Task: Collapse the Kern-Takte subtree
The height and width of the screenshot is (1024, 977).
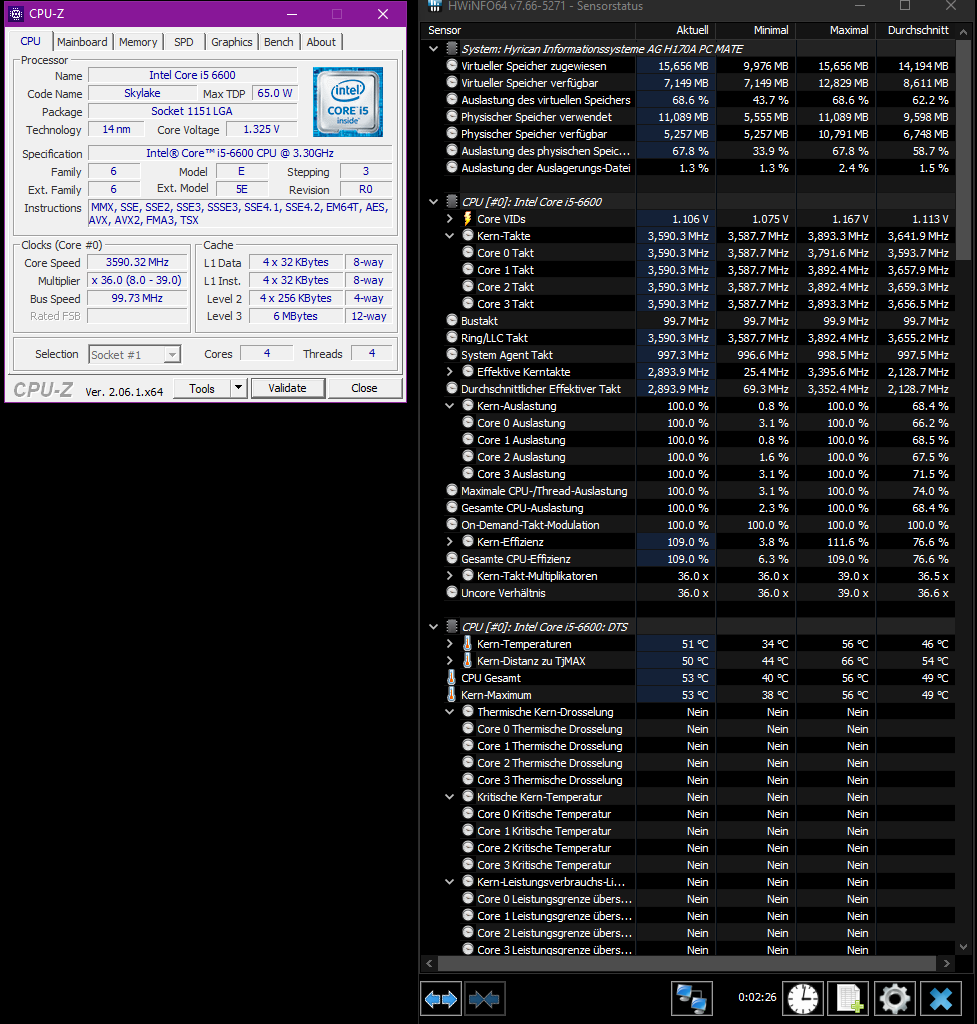Action: click(x=449, y=236)
